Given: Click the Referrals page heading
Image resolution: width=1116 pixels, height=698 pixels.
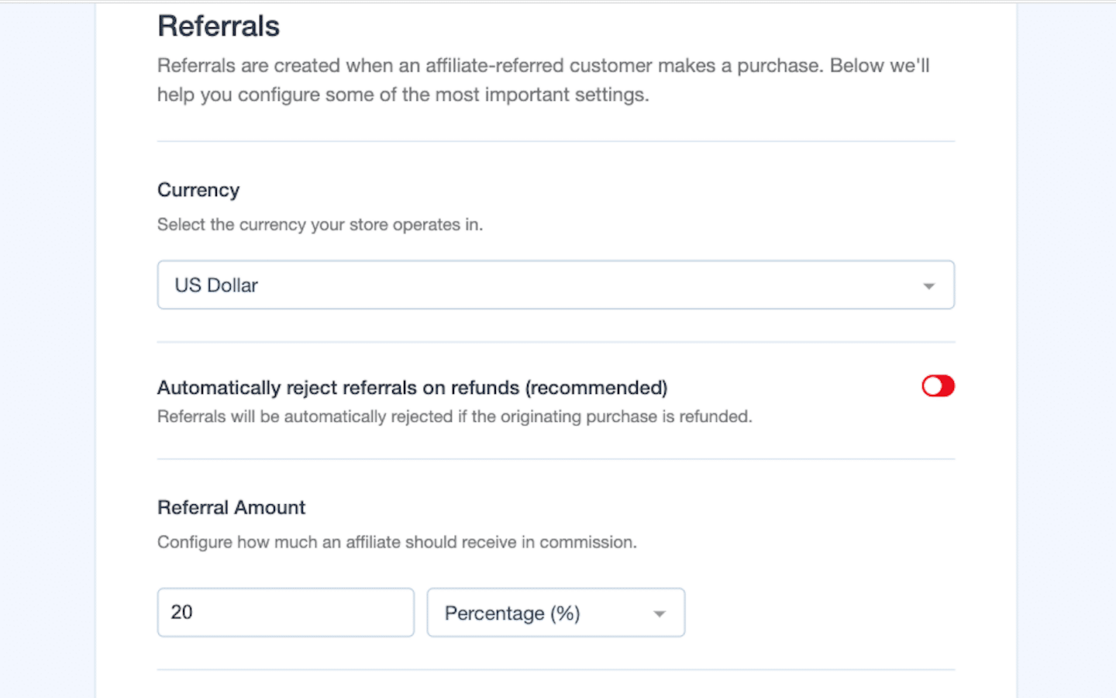Looking at the screenshot, I should pyautogui.click(x=218, y=25).
